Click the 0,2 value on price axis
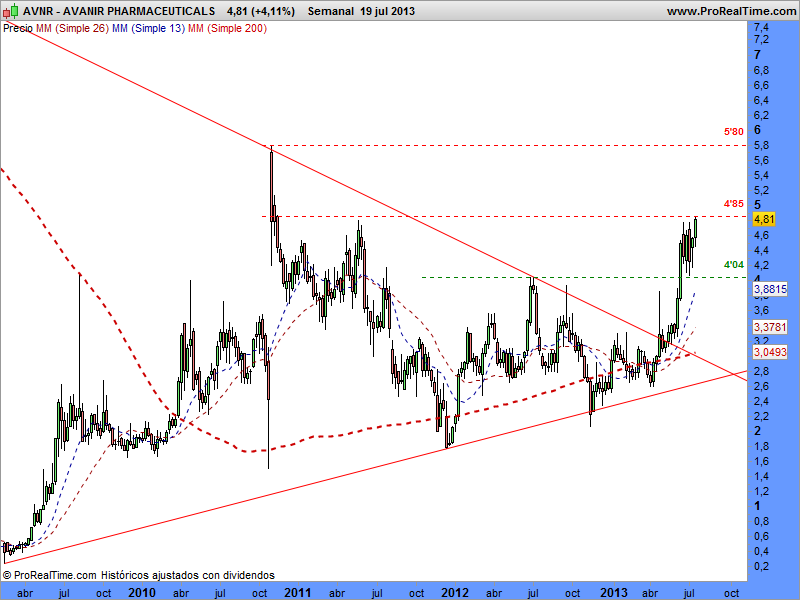 tap(761, 566)
